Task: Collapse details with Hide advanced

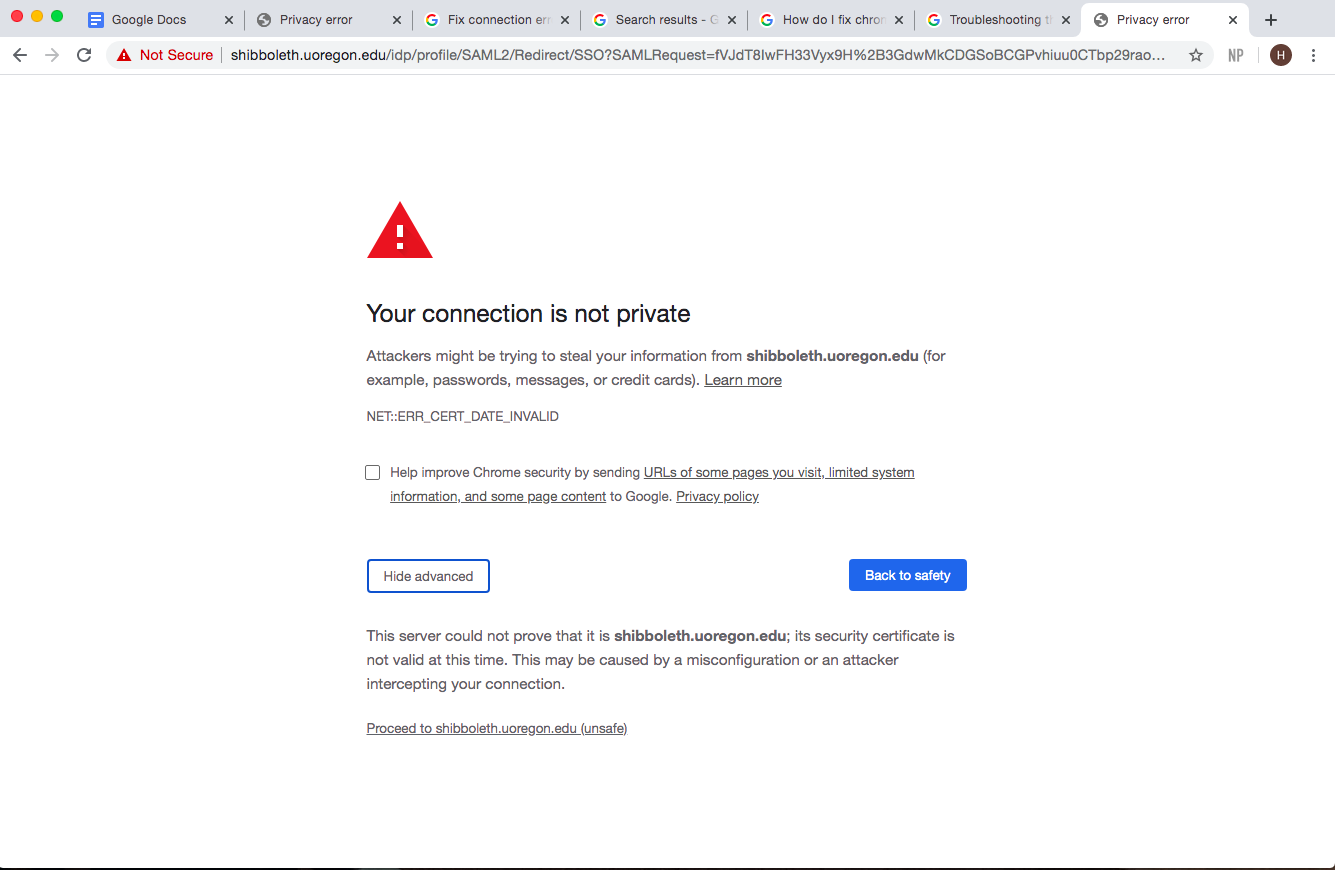Action: pyautogui.click(x=428, y=576)
